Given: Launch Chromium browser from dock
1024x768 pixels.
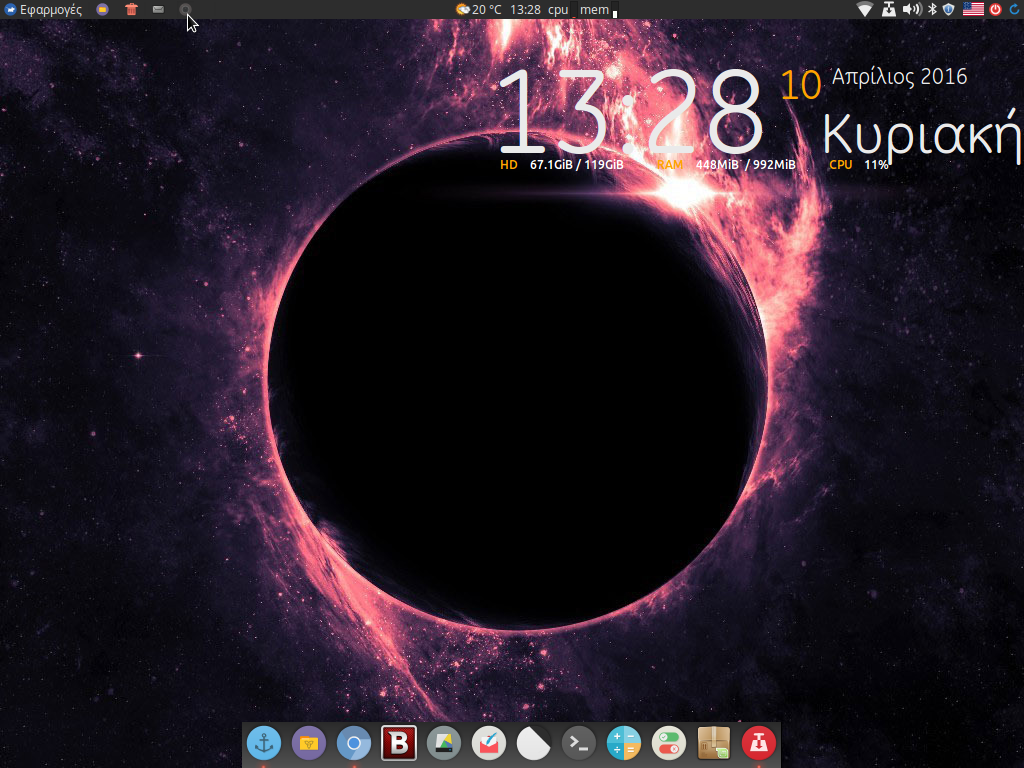Looking at the screenshot, I should coord(354,743).
